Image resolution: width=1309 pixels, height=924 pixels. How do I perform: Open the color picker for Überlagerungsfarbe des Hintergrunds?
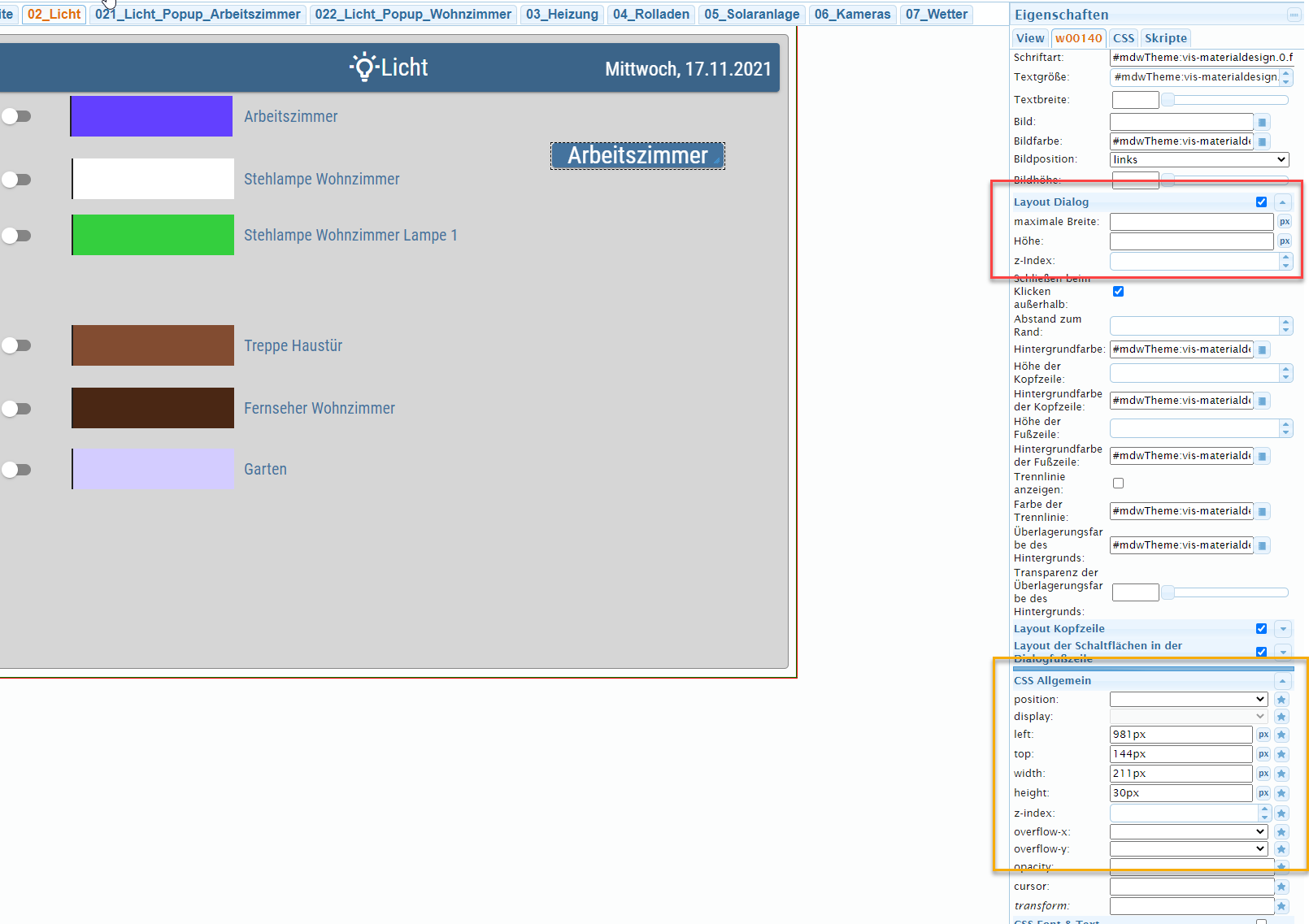tap(1262, 545)
